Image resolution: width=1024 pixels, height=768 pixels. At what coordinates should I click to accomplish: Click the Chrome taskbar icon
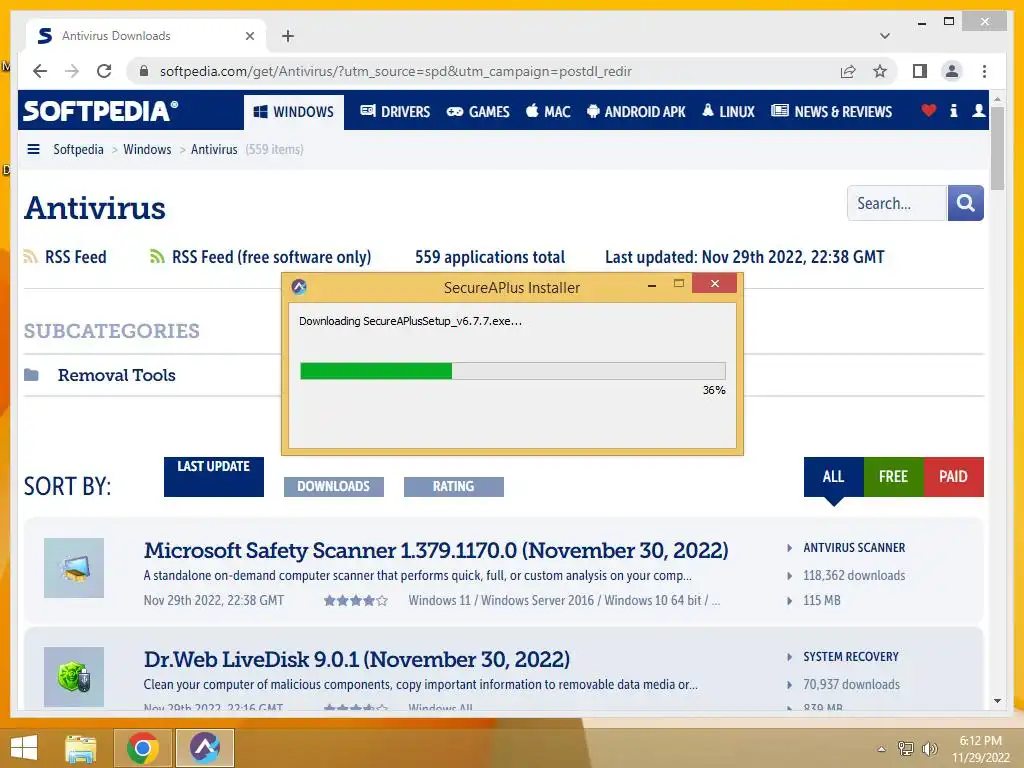coord(142,748)
